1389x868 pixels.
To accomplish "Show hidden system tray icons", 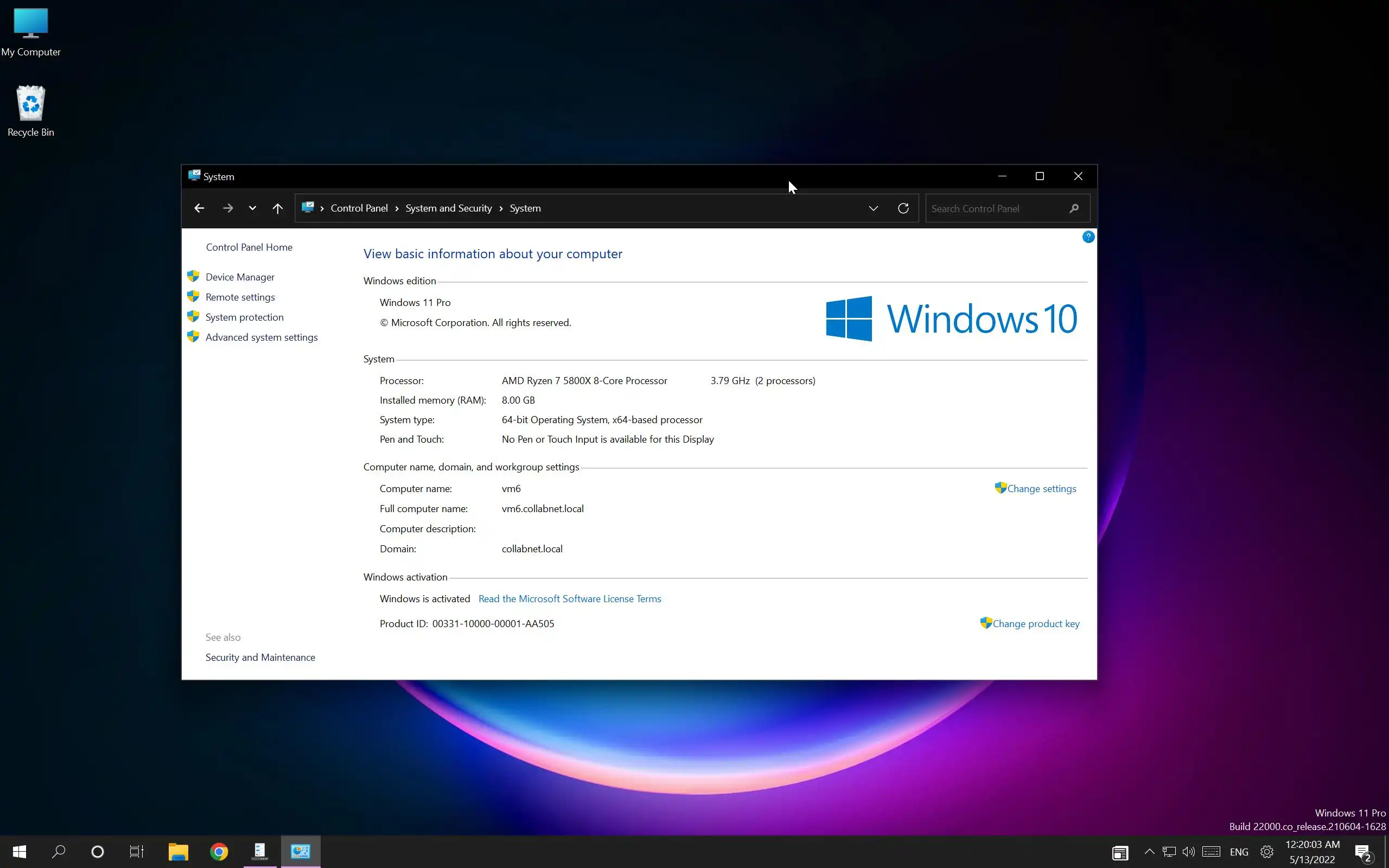I will coord(1149,852).
